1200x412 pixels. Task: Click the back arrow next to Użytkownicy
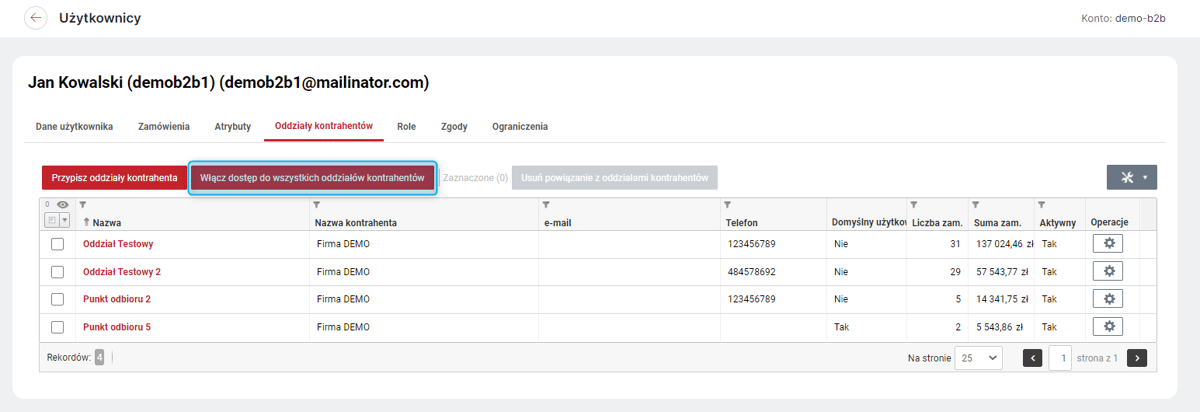pyautogui.click(x=36, y=18)
